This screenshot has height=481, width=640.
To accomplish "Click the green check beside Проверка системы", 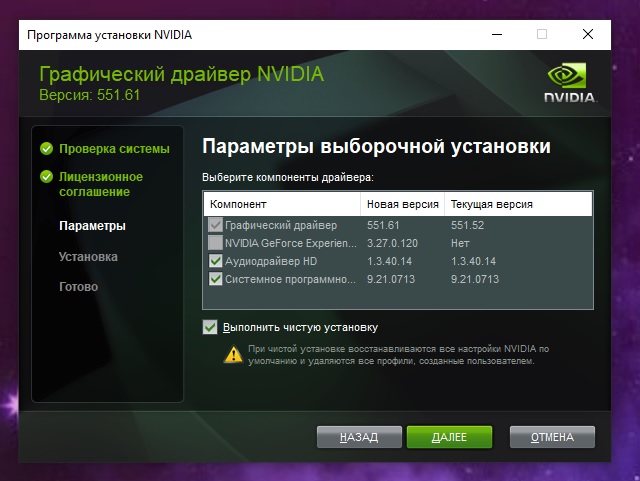I will [x=47, y=149].
